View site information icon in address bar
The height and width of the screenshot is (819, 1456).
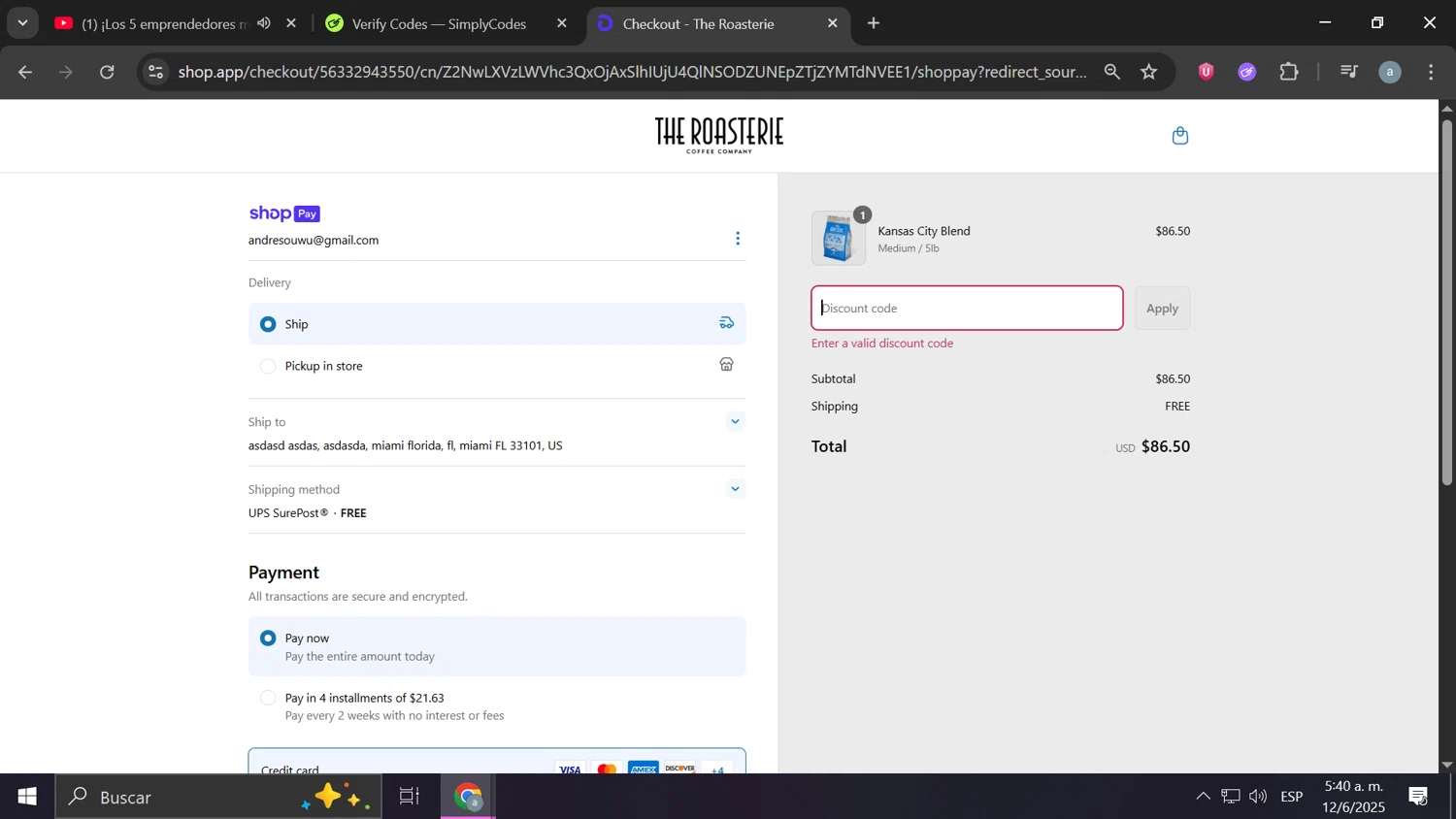click(156, 72)
